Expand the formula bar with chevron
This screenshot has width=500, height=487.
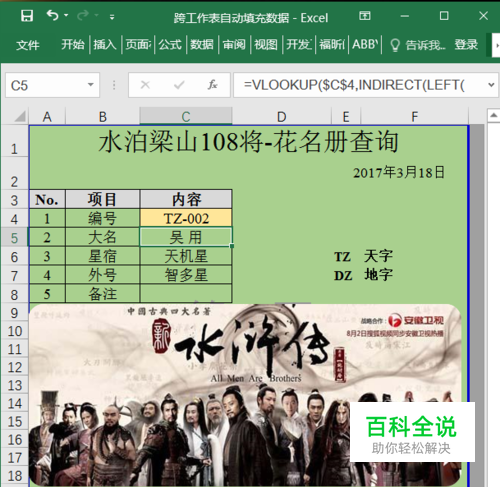491,85
